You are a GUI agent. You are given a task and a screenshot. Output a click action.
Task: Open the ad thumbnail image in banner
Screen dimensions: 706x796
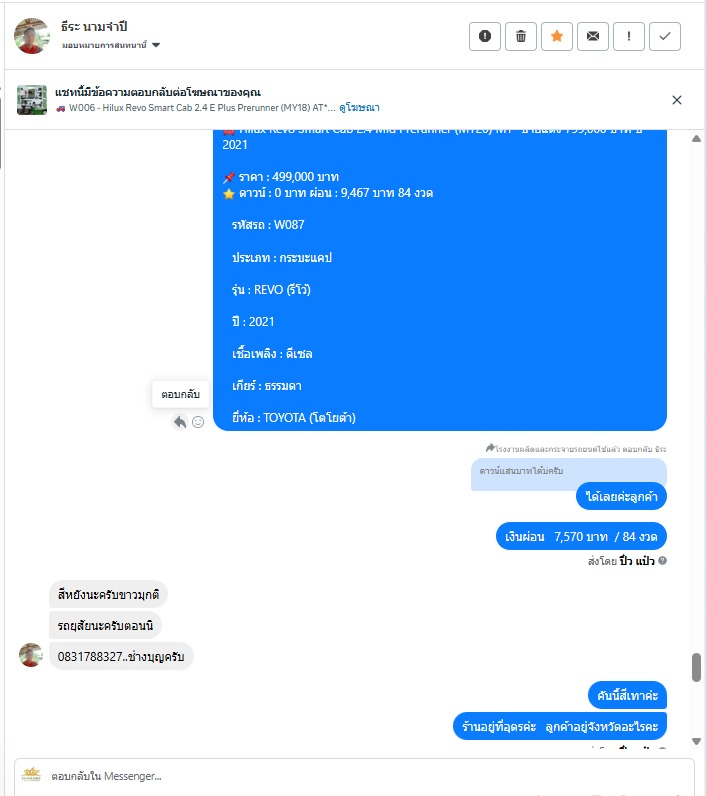32,100
